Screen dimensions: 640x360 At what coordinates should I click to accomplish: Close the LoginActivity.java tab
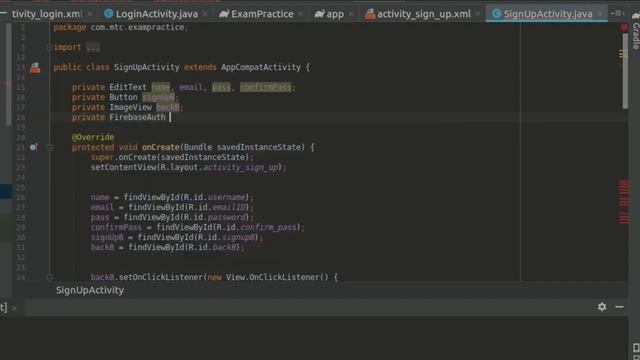click(205, 14)
